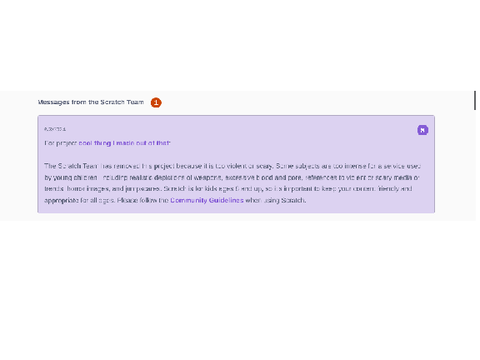
Task: Dismiss the Scratch Team message with X
Action: [x=423, y=130]
